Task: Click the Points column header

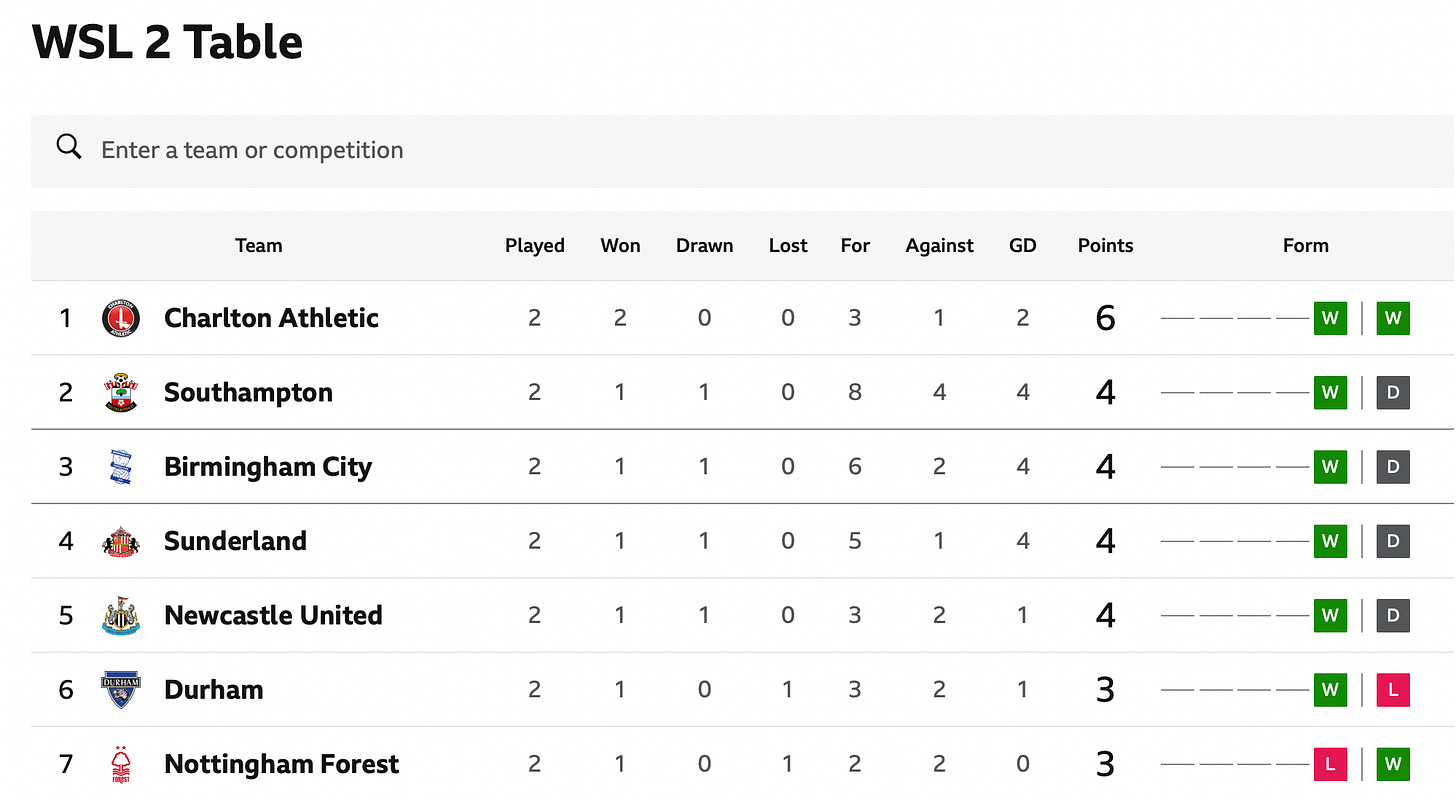Action: click(1105, 246)
